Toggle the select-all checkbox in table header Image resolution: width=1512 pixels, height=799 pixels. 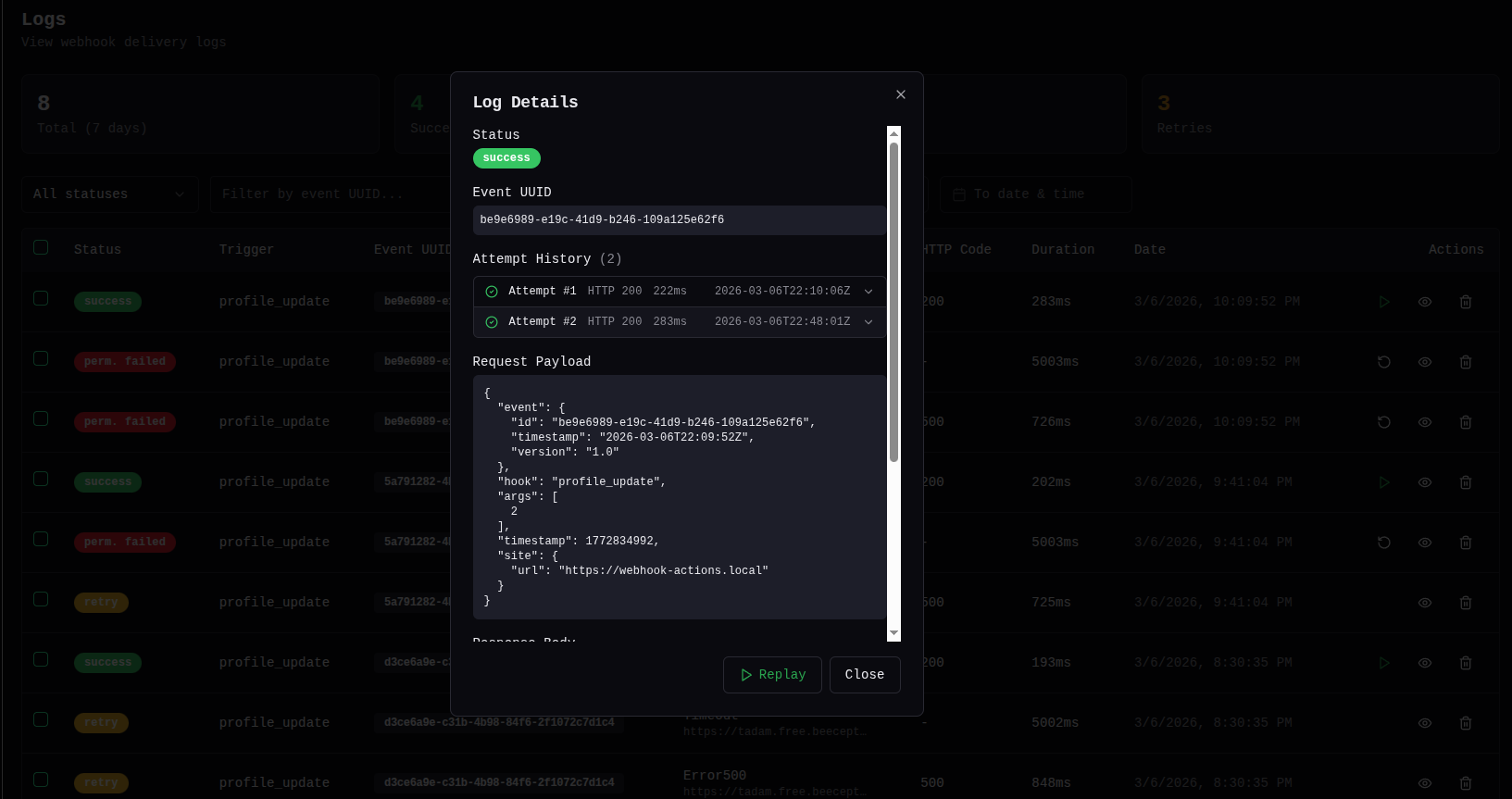[41, 247]
